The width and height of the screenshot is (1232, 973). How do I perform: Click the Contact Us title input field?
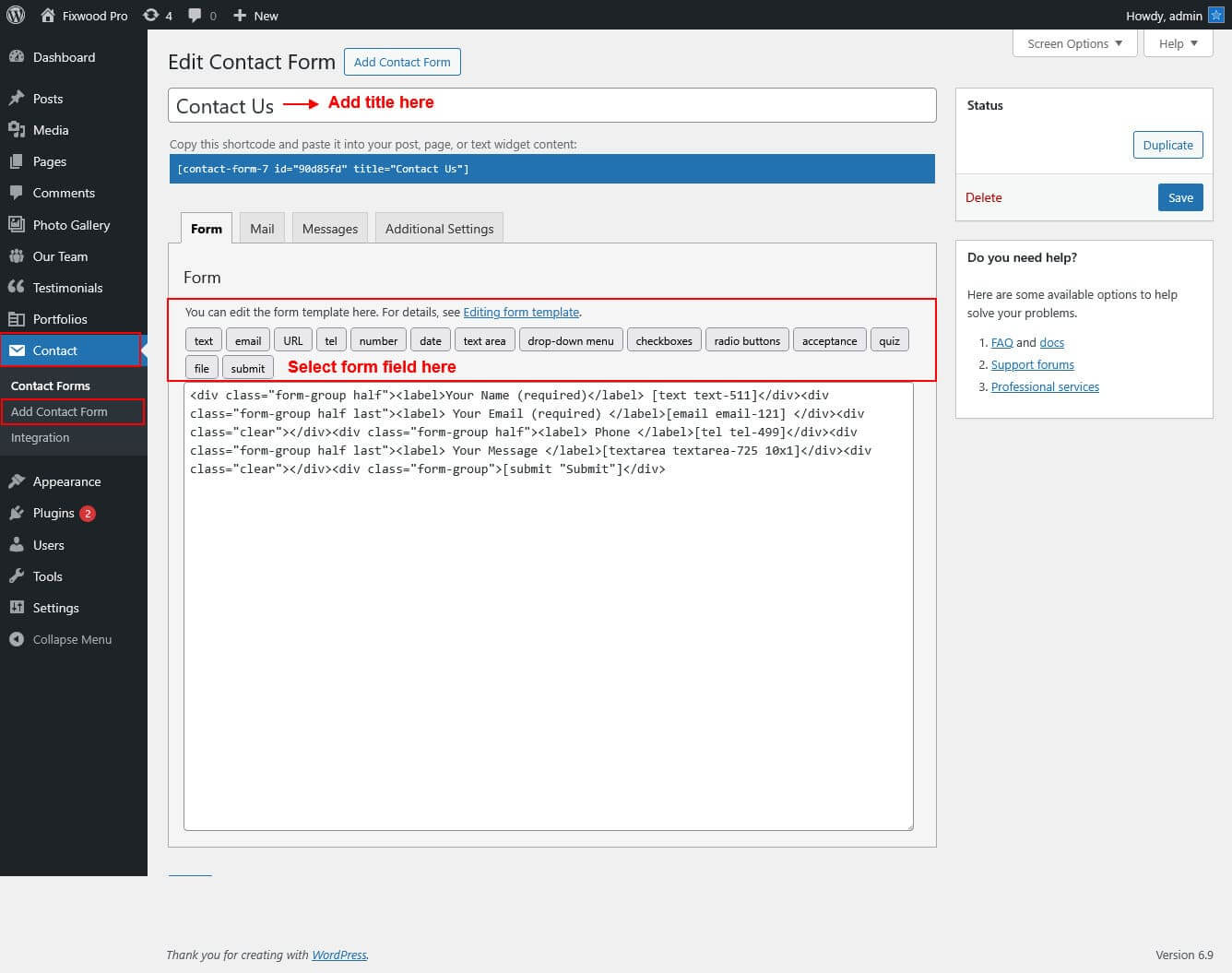[551, 105]
